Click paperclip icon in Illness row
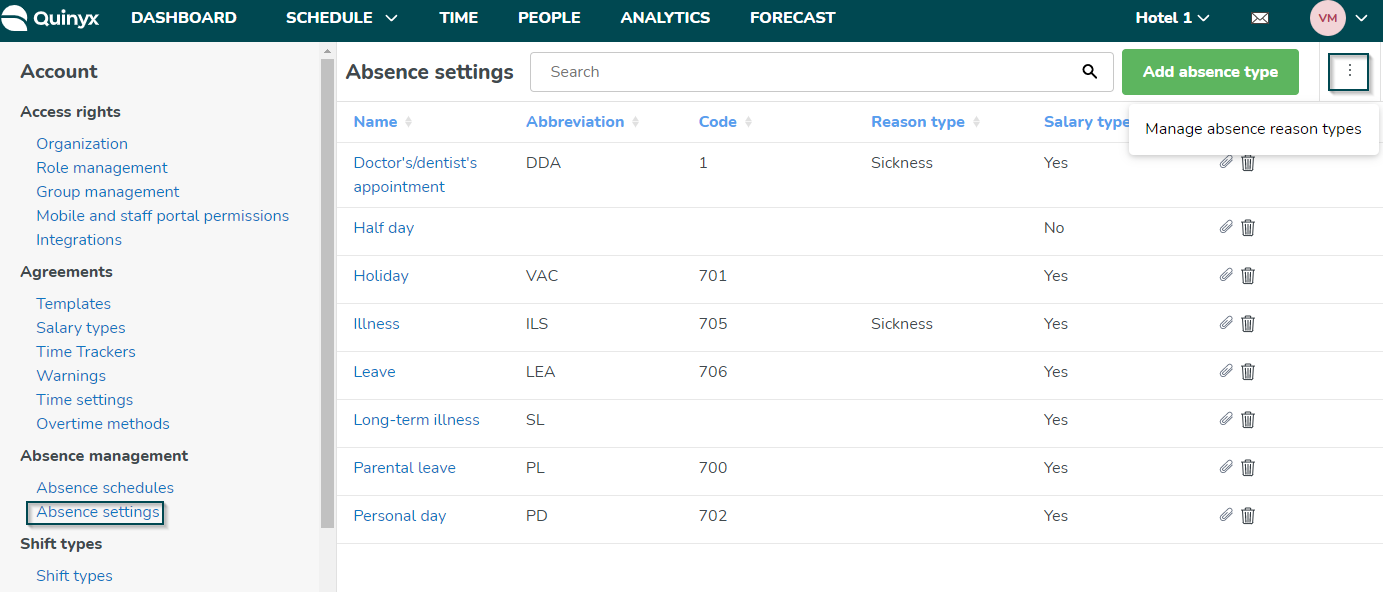Screen dimensions: 1383x592 1226,323
